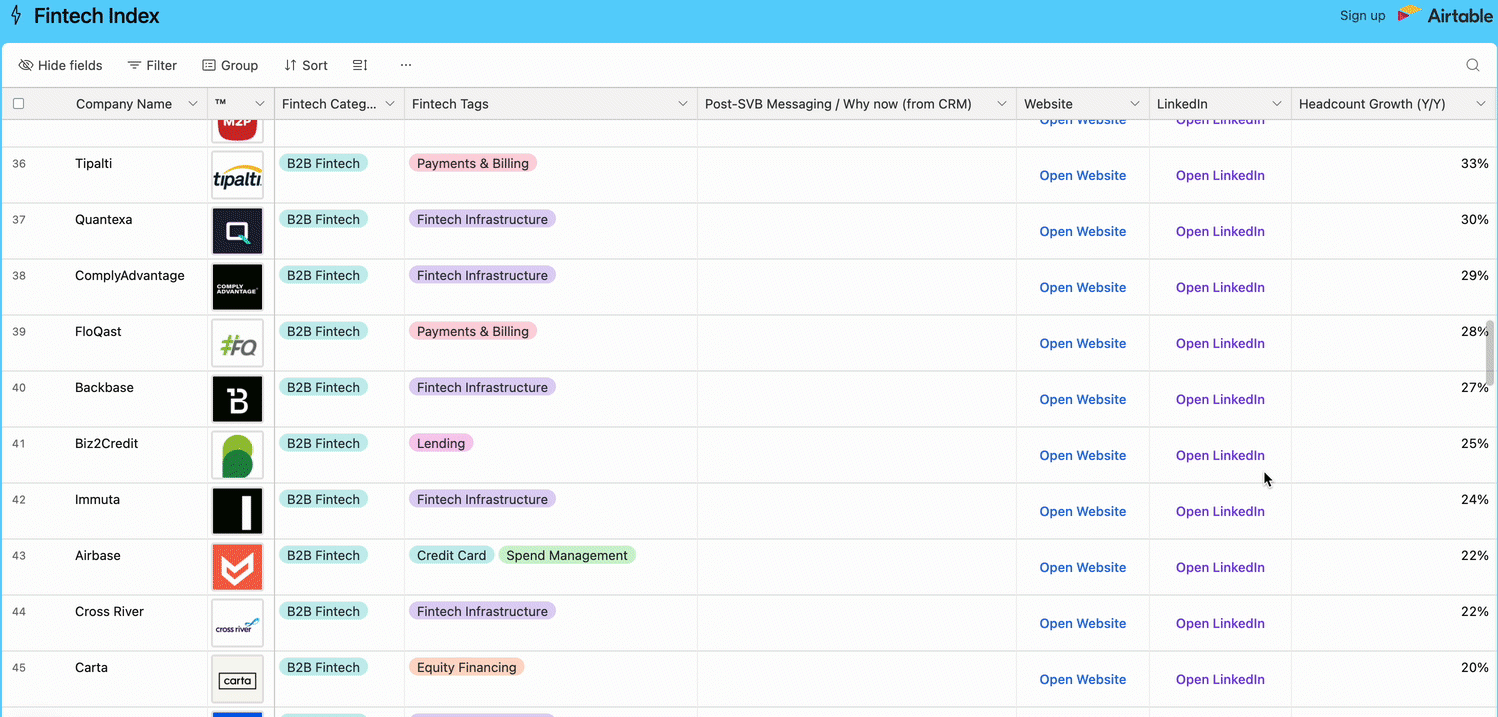Open the Filter options
The height and width of the screenshot is (717, 1498).
pyautogui.click(x=152, y=65)
